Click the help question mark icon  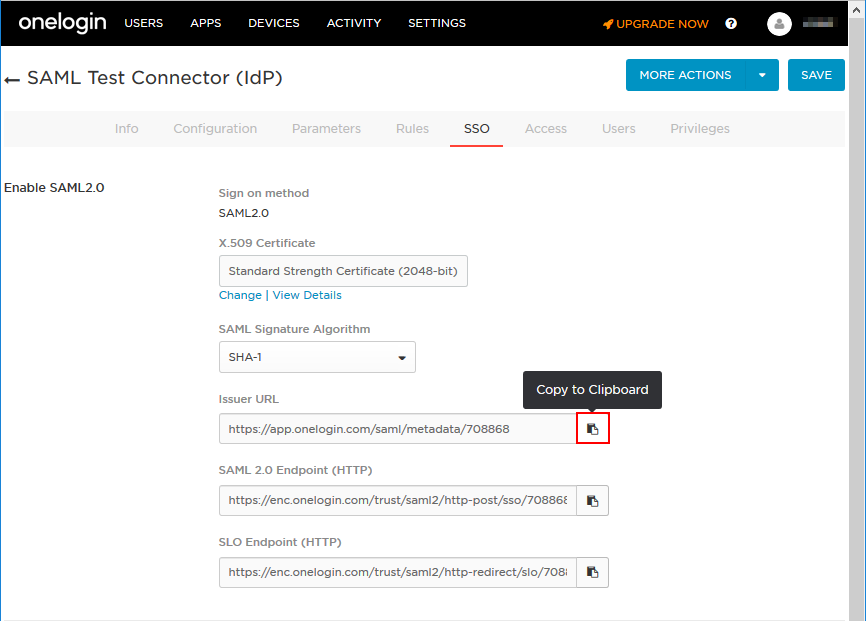tap(731, 24)
